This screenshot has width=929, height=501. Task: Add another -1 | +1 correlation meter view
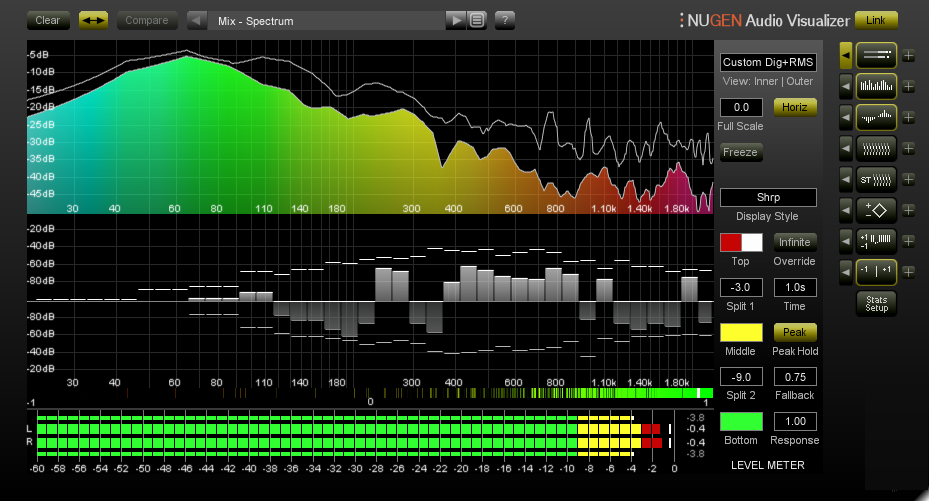[x=908, y=272]
